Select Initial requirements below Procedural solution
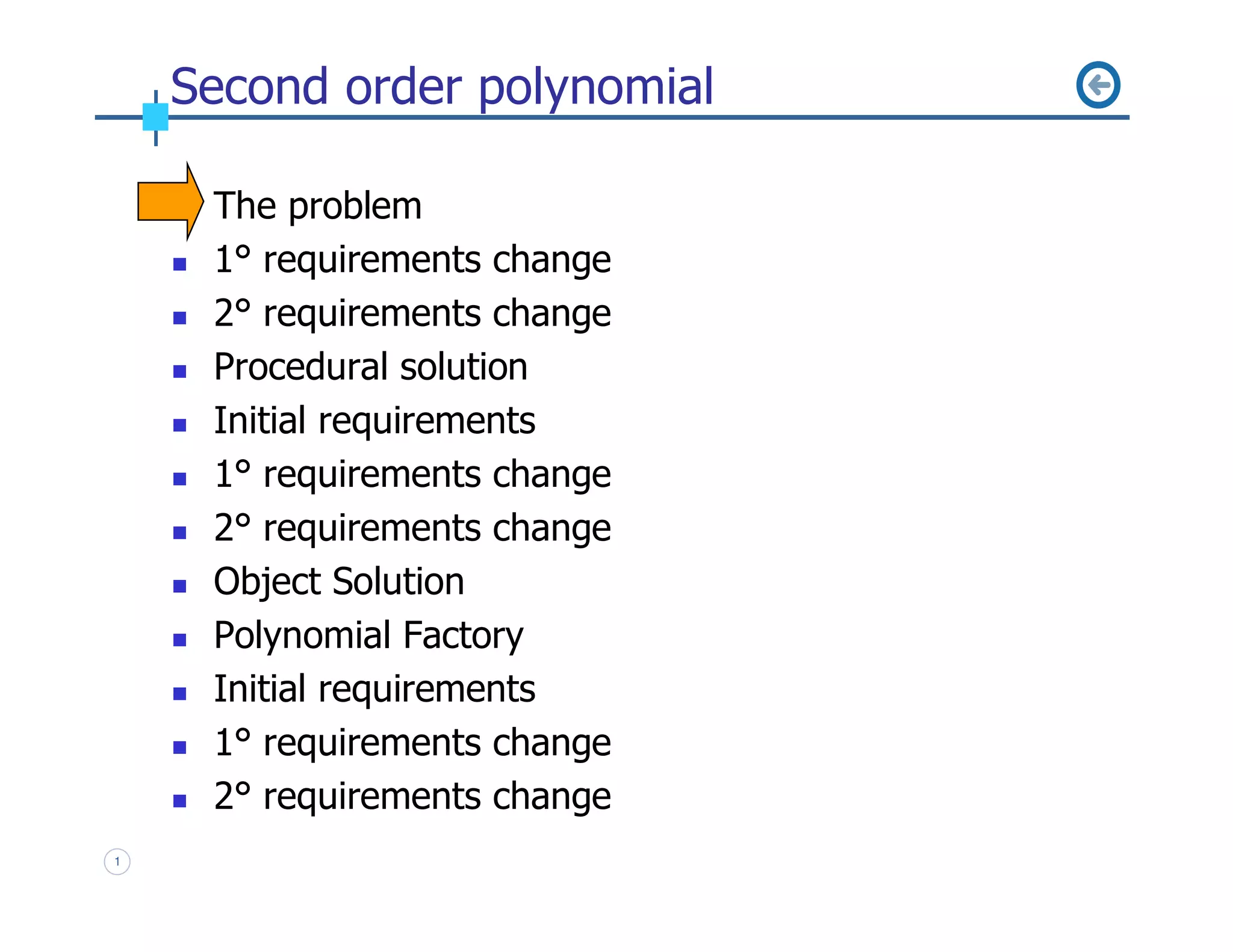 374,420
